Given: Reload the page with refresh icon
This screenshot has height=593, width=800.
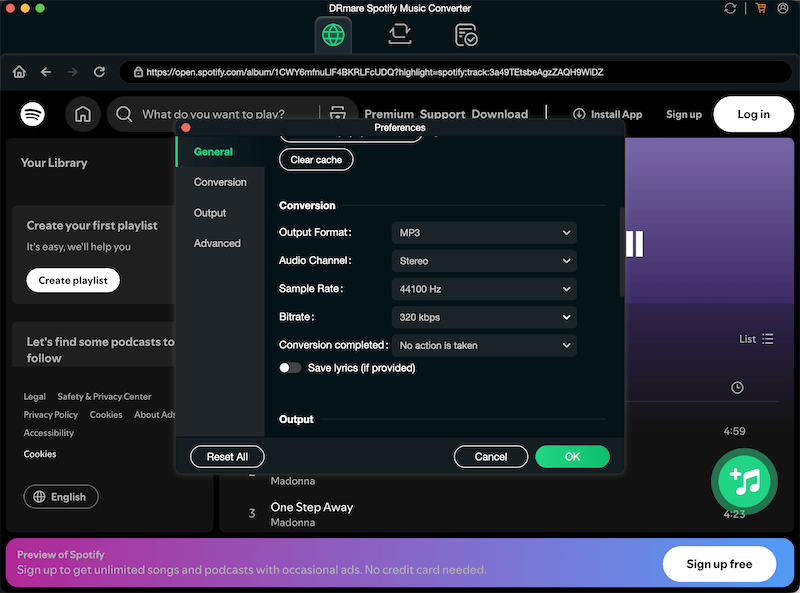Looking at the screenshot, I should point(99,72).
